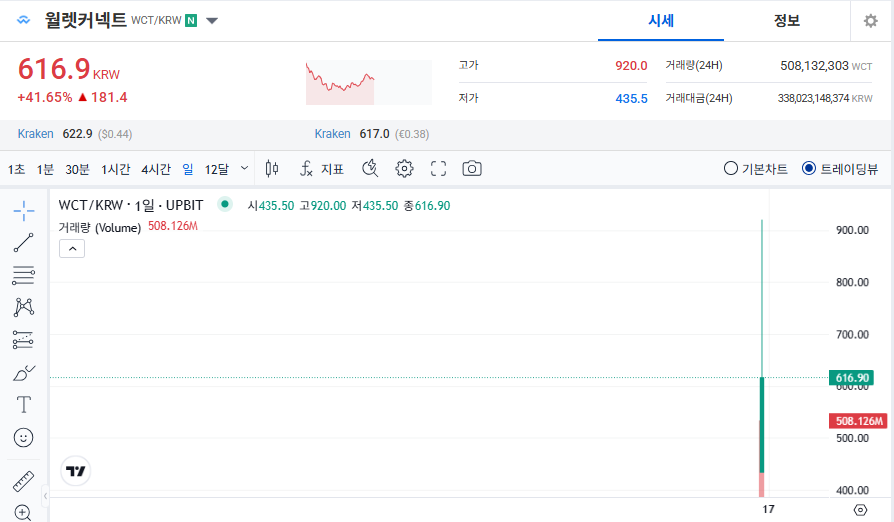Open the emoji icons tool

23,438
